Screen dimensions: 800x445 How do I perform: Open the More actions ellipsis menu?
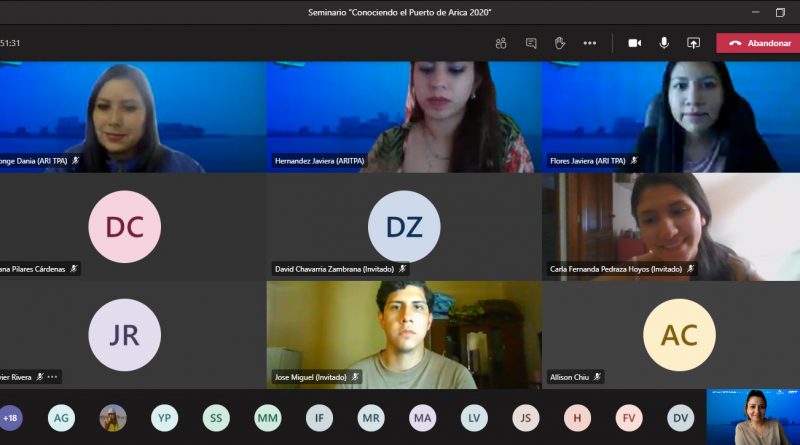point(590,43)
